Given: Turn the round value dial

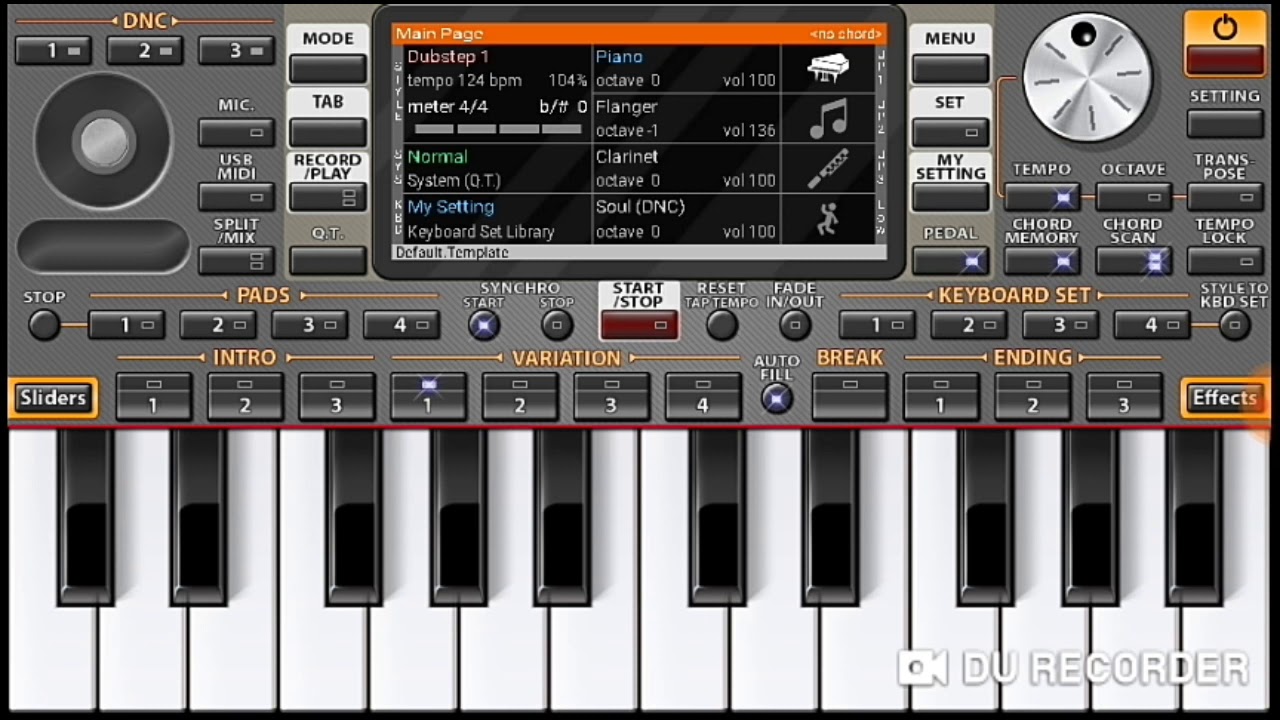Looking at the screenshot, I should 1086,78.
